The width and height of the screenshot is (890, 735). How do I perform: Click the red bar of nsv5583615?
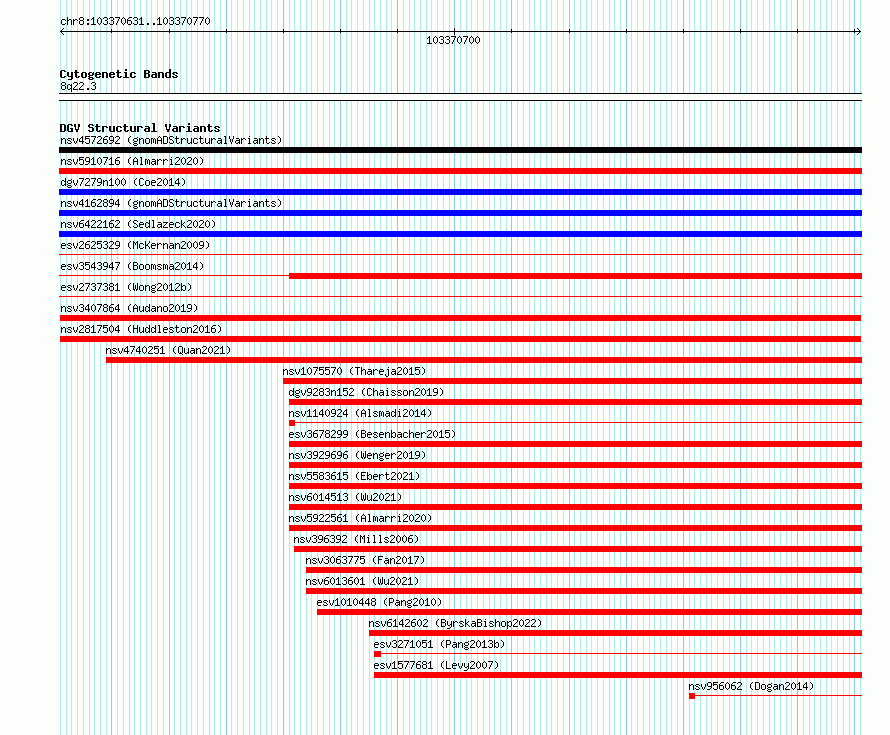click(x=576, y=486)
